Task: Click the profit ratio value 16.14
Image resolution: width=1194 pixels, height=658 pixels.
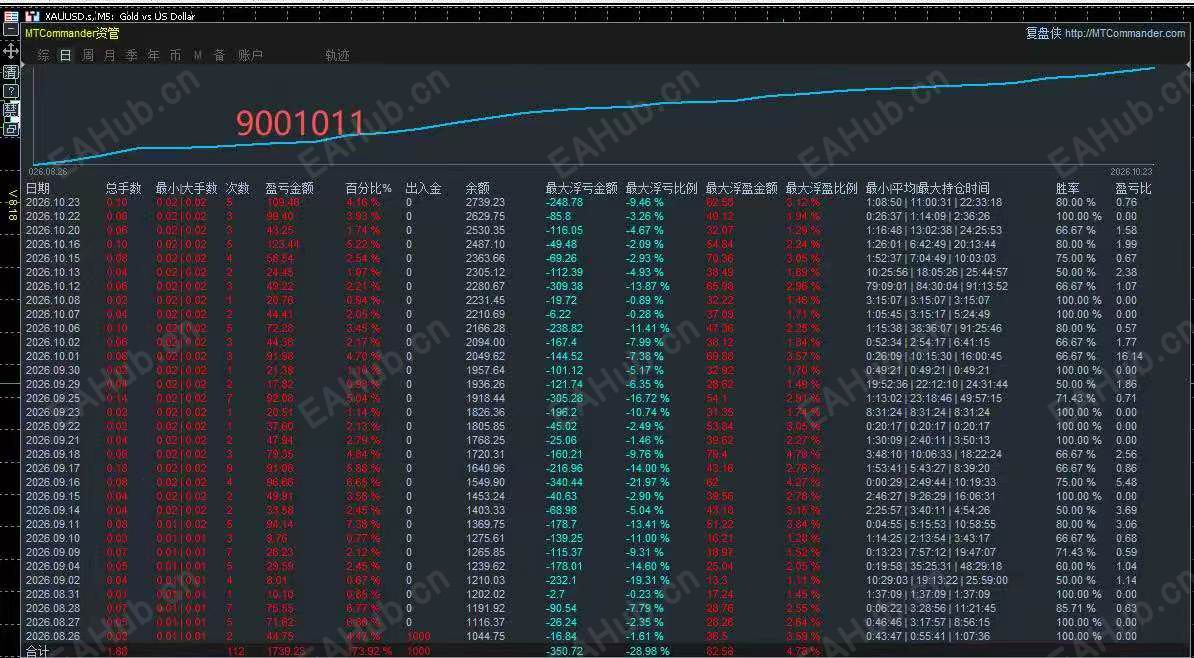Action: click(1129, 356)
